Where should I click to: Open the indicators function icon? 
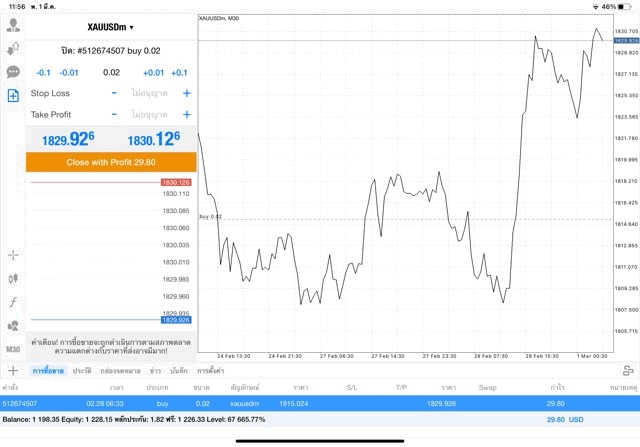click(13, 302)
